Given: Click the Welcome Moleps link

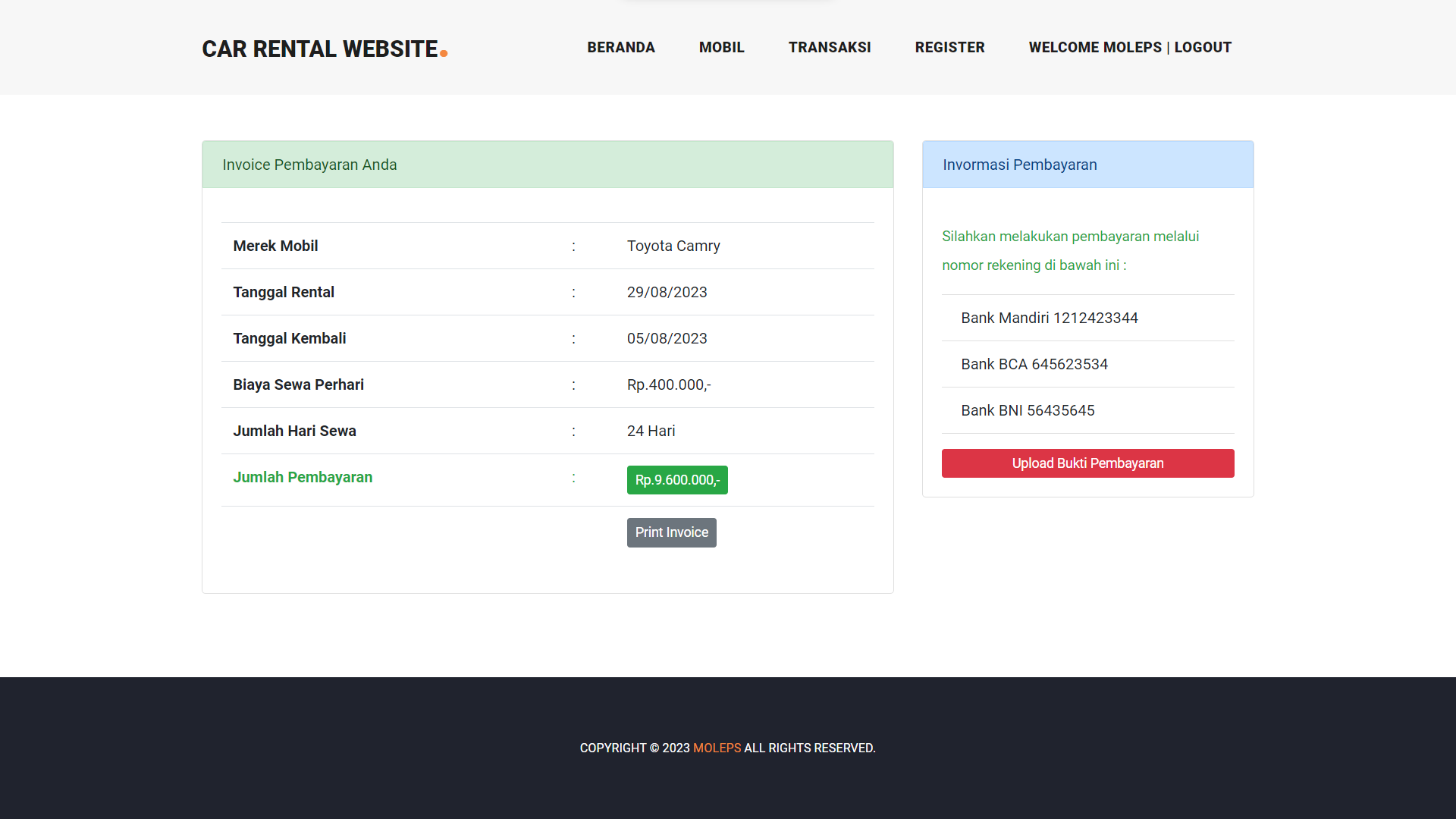Looking at the screenshot, I should tap(1095, 47).
